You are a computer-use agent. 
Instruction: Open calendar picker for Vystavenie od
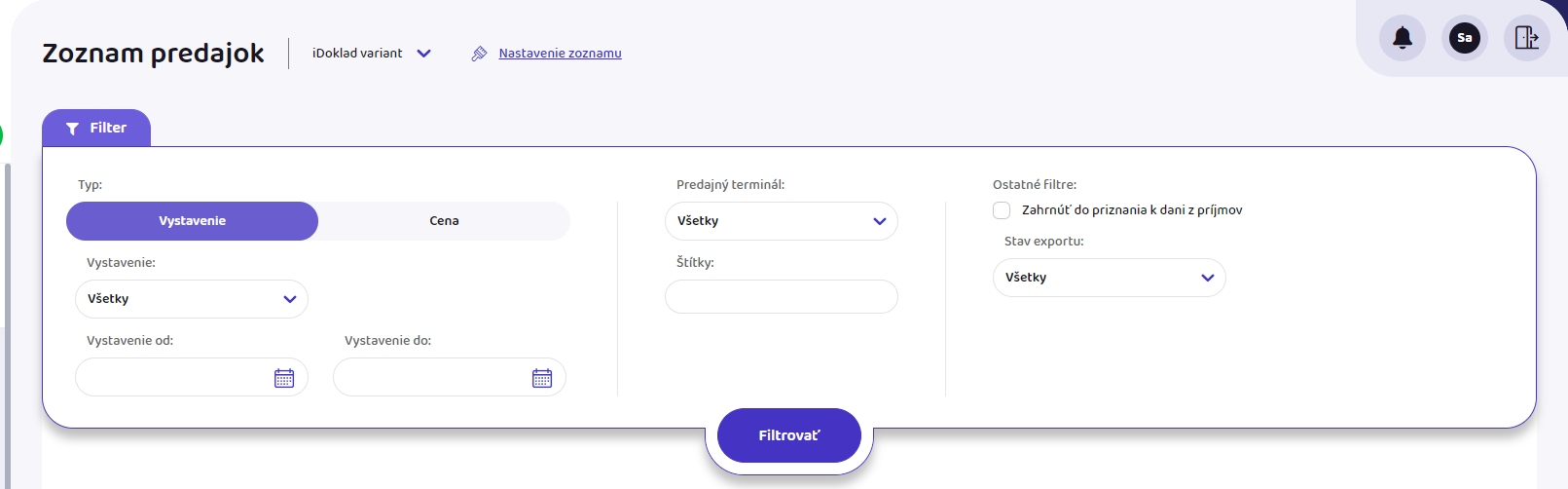(284, 378)
